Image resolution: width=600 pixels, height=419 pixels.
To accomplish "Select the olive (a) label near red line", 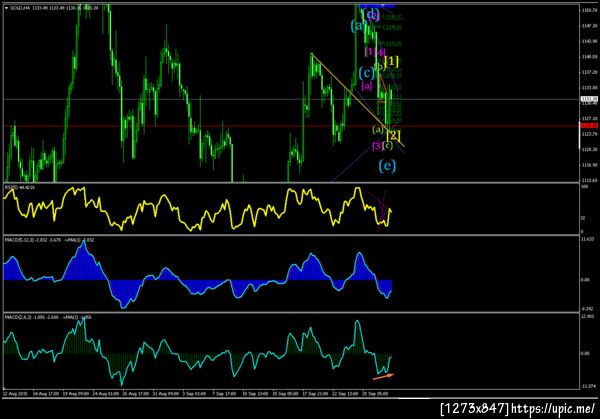I will pos(378,130).
